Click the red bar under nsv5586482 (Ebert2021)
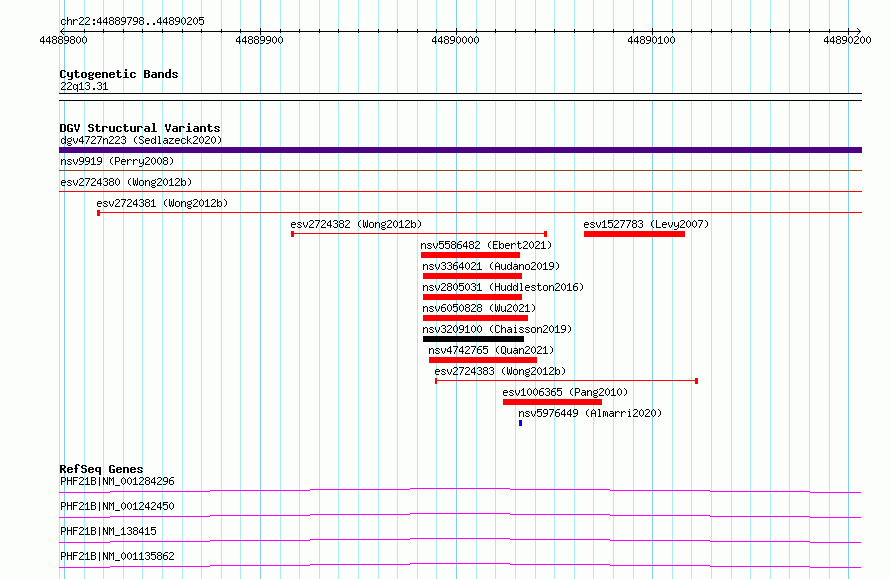Viewport: 890px width, 579px height. pos(470,255)
